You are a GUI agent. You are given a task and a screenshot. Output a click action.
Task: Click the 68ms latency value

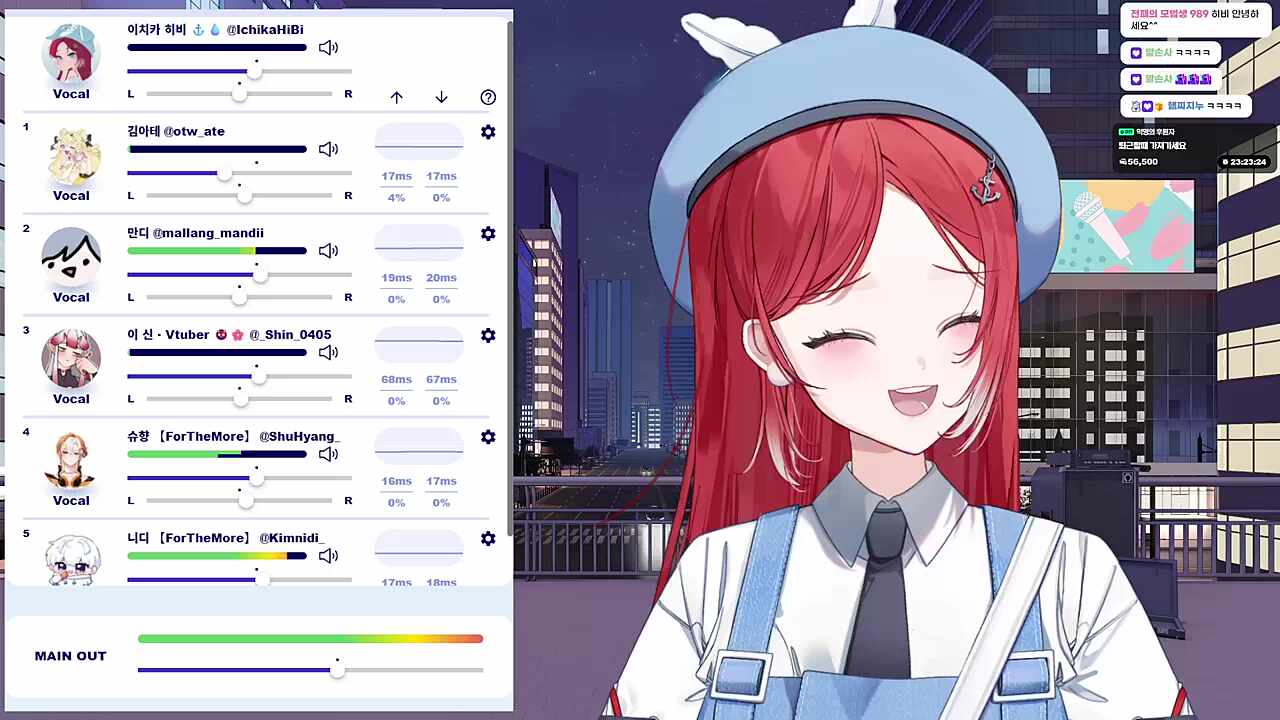396,379
